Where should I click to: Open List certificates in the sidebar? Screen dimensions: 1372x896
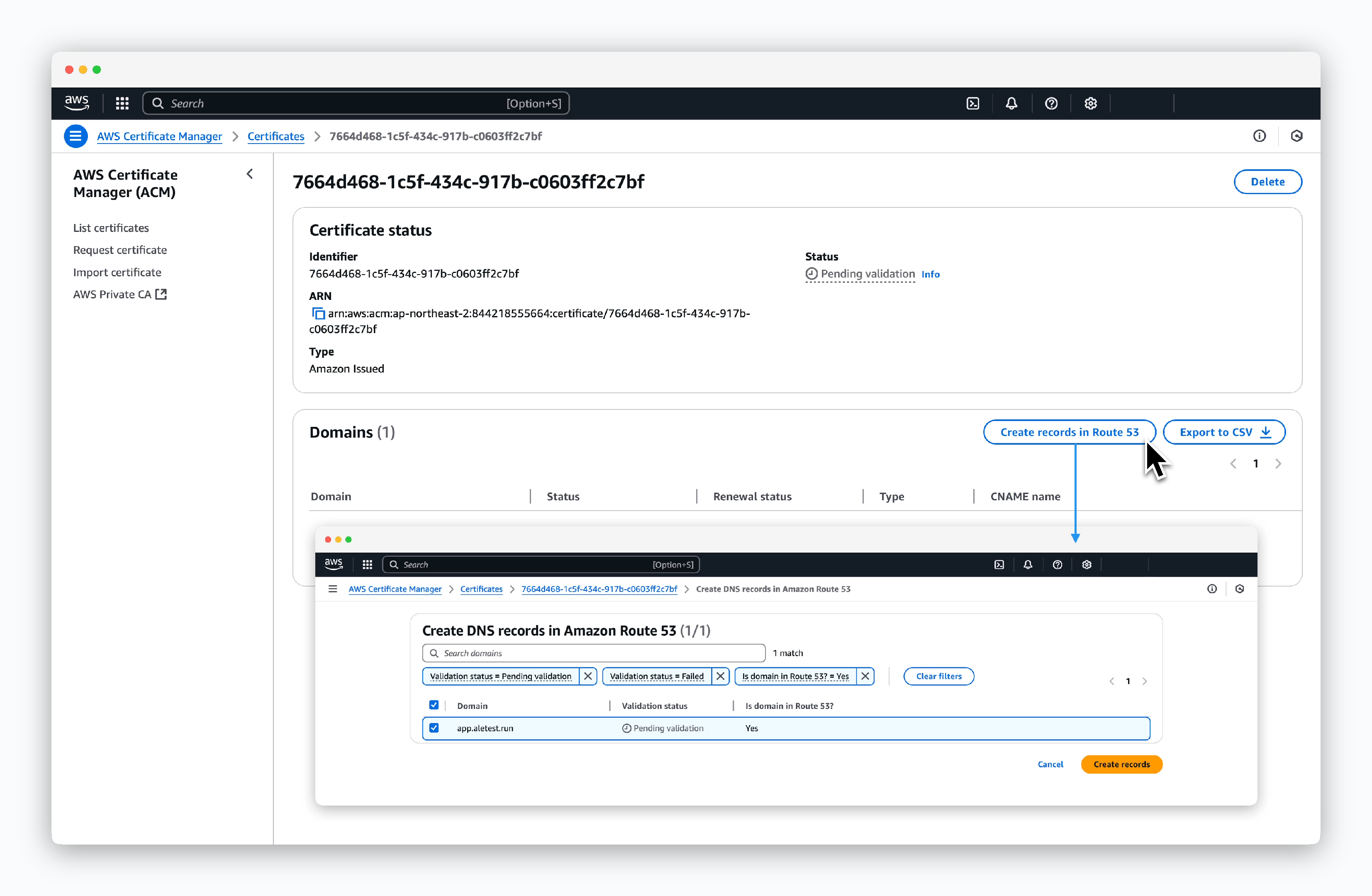coord(111,228)
